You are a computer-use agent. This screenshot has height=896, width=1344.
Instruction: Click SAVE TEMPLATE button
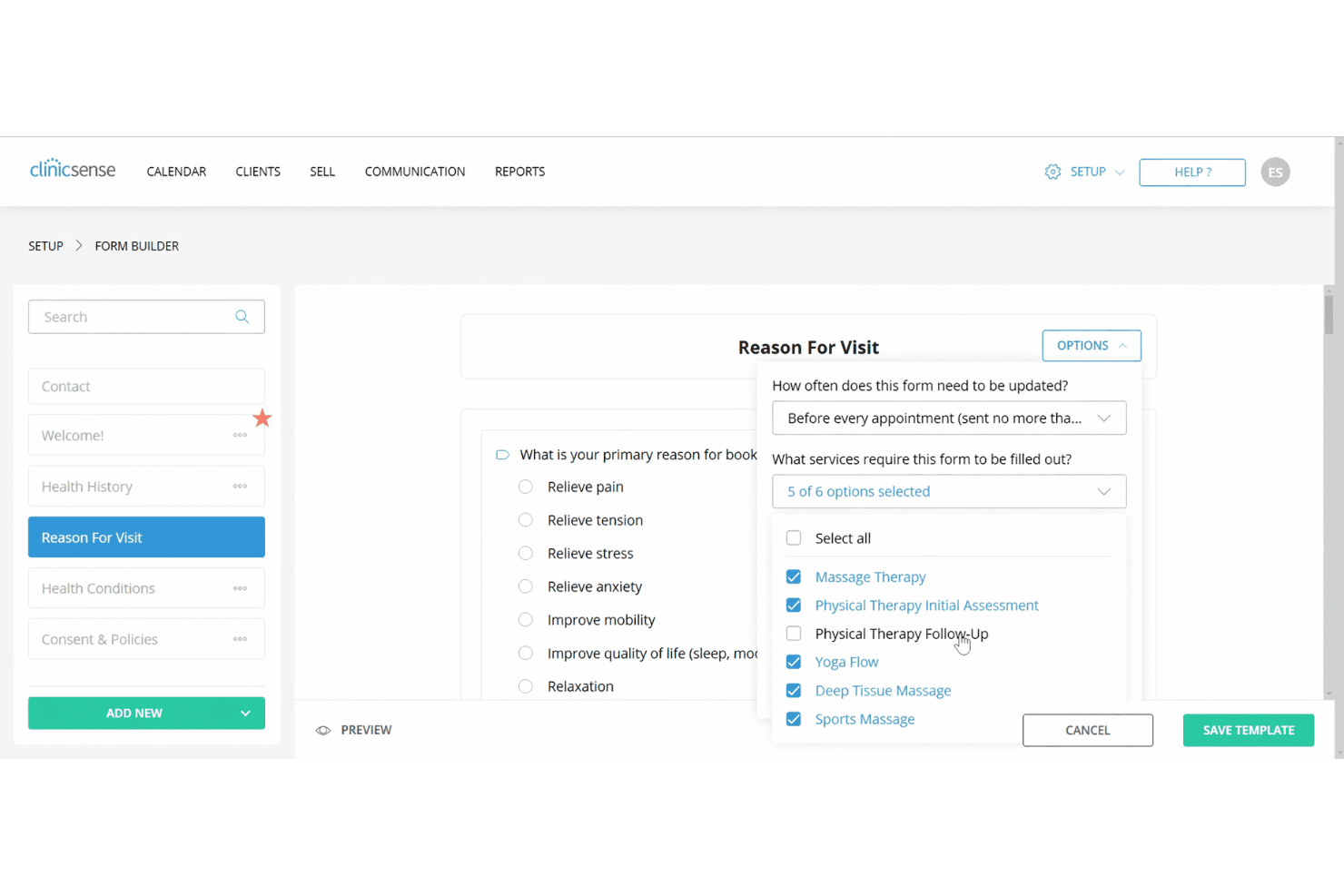(1249, 730)
